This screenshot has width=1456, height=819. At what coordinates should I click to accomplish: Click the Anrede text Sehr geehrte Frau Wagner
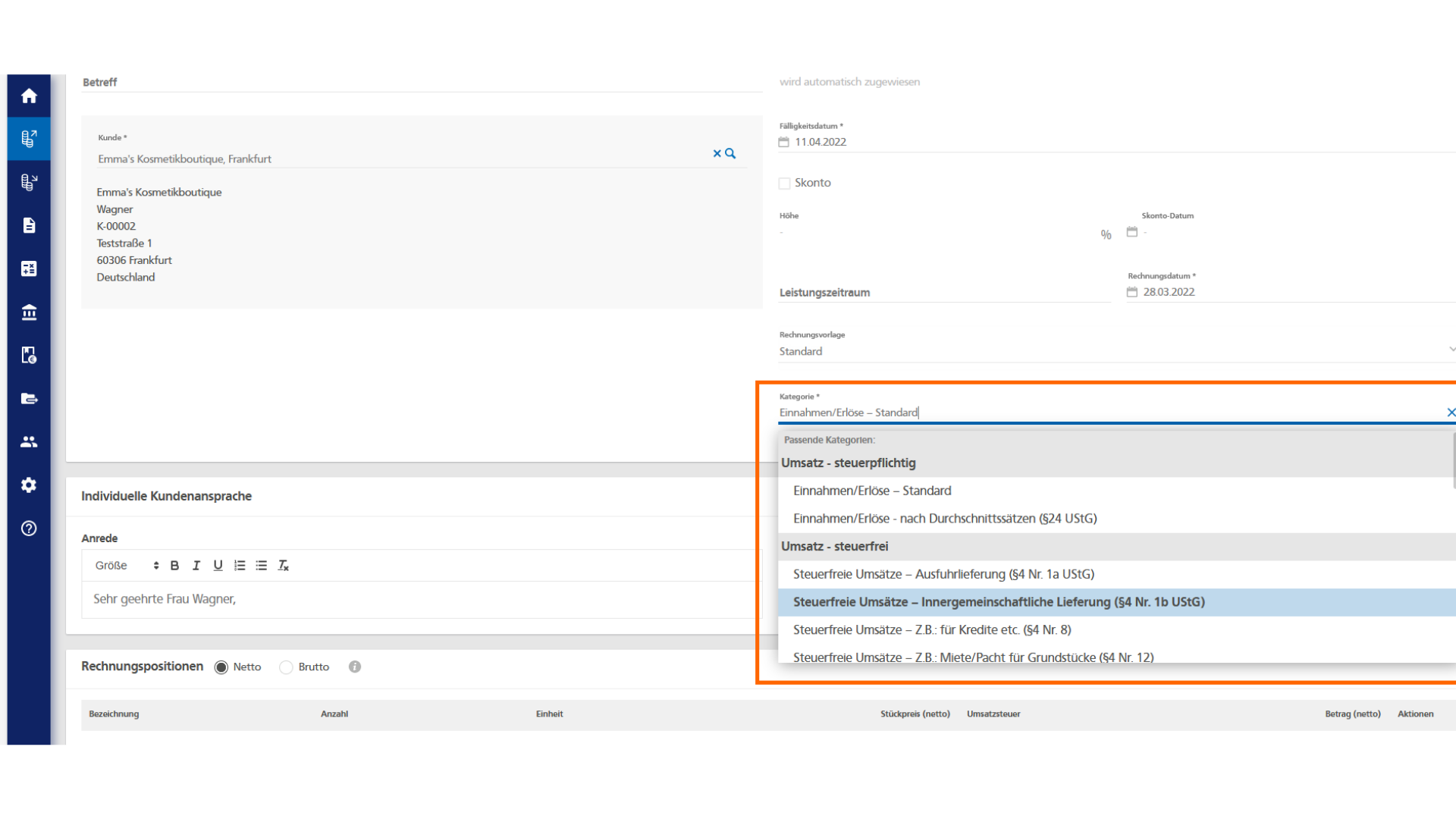click(165, 599)
